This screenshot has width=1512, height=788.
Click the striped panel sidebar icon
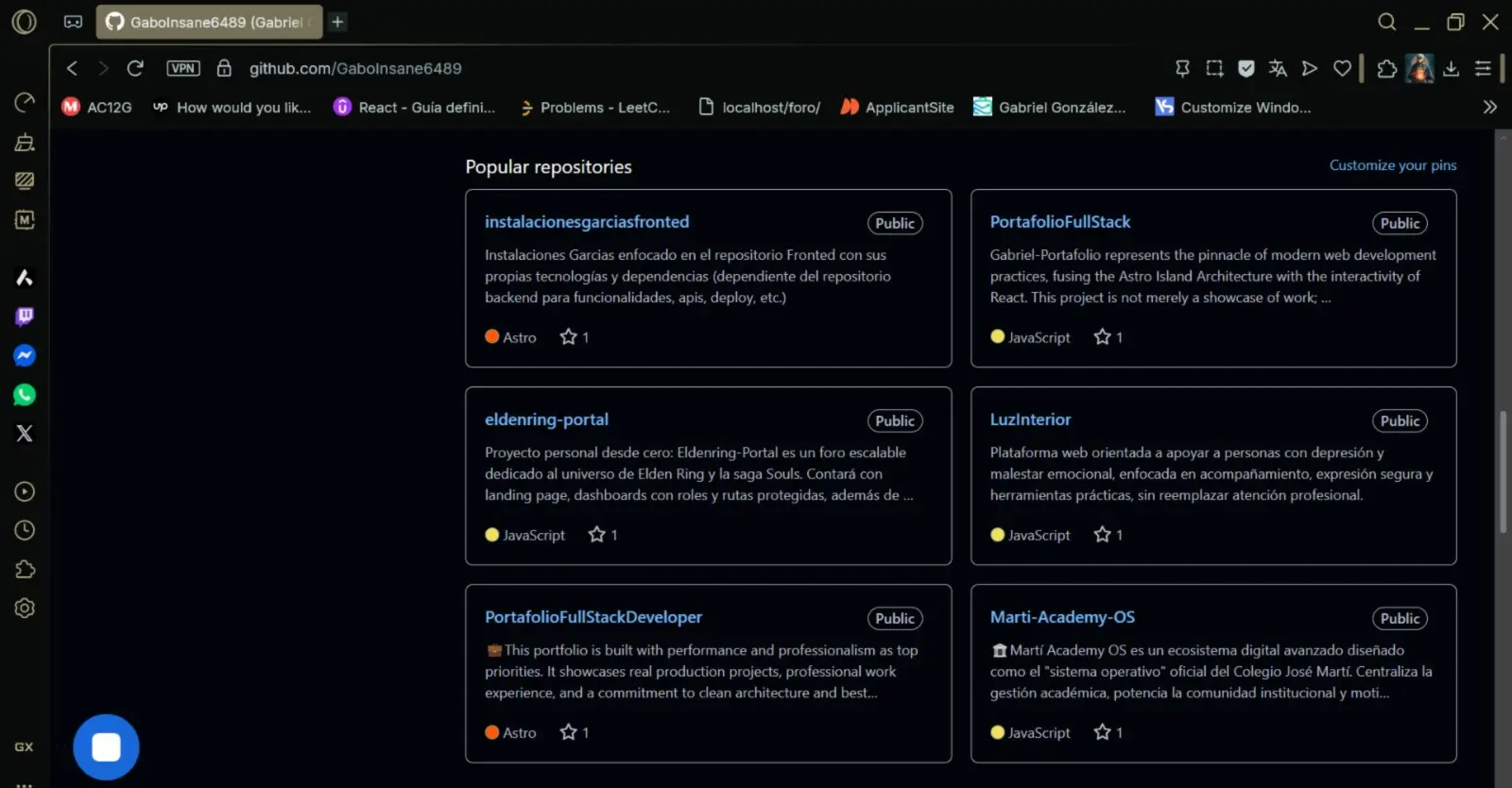[25, 180]
